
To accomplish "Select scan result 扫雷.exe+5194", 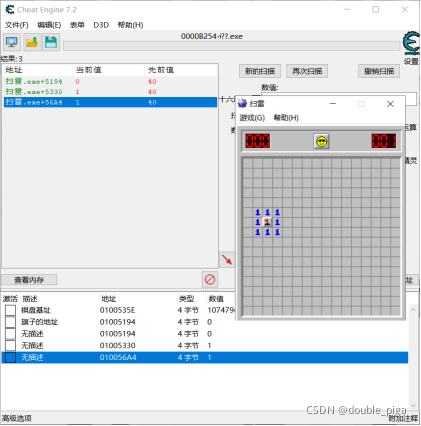I will click(x=110, y=81).
